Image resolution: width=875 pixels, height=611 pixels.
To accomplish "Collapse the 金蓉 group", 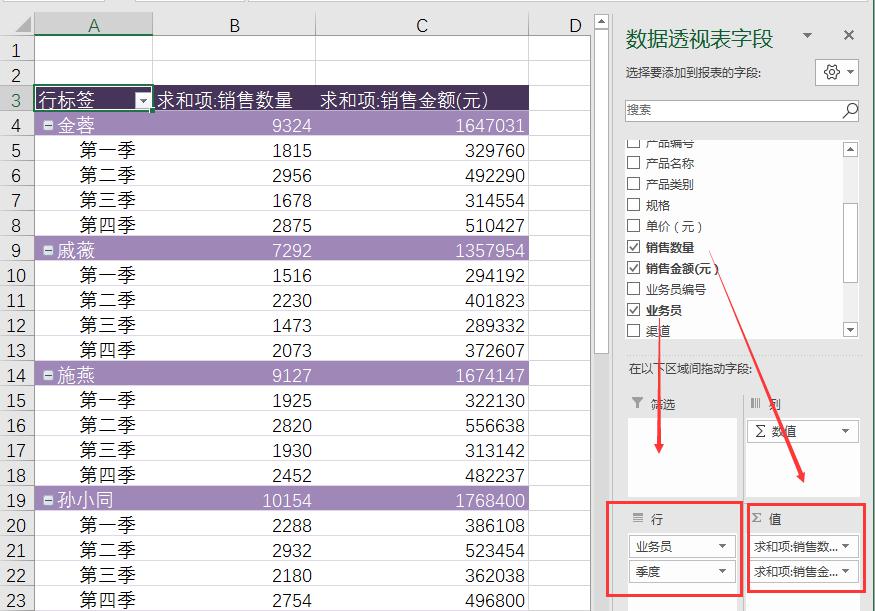I will tap(48, 126).
